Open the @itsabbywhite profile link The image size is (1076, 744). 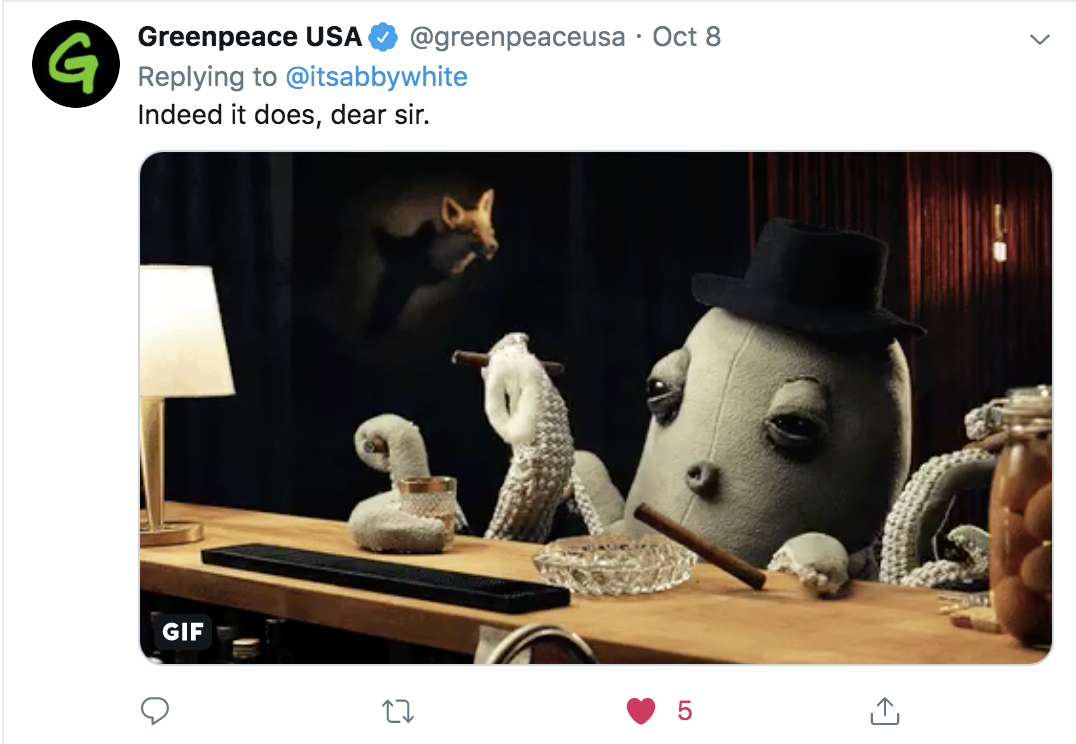[x=376, y=77]
